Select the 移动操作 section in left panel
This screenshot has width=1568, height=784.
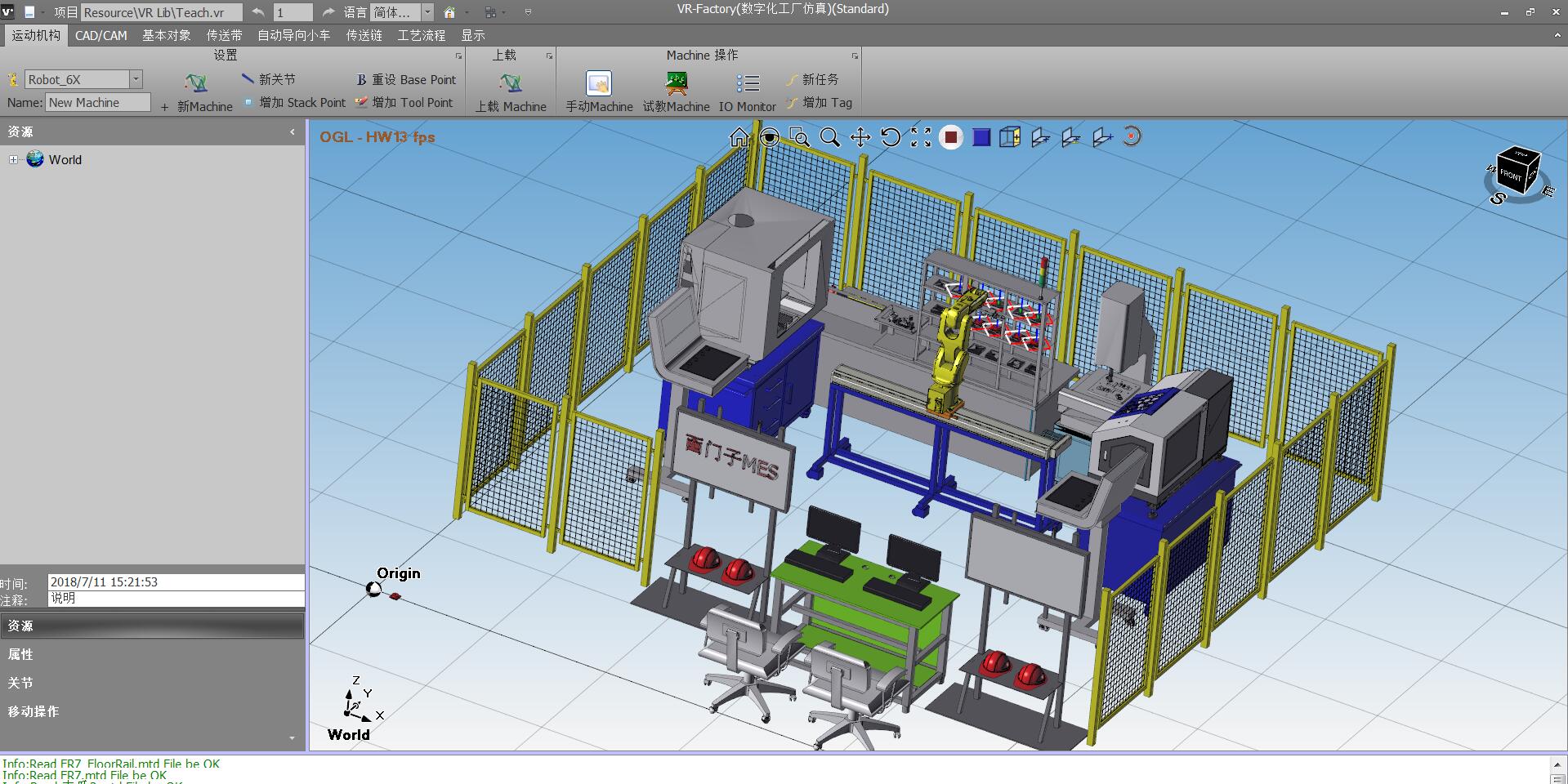point(152,711)
